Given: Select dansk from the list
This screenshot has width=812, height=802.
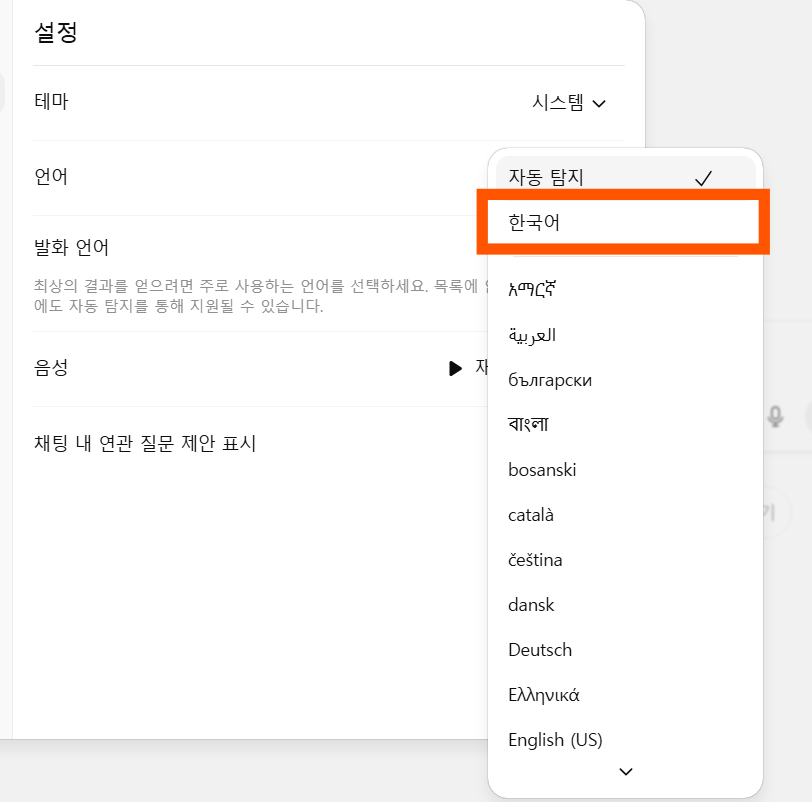Looking at the screenshot, I should pos(531,605).
